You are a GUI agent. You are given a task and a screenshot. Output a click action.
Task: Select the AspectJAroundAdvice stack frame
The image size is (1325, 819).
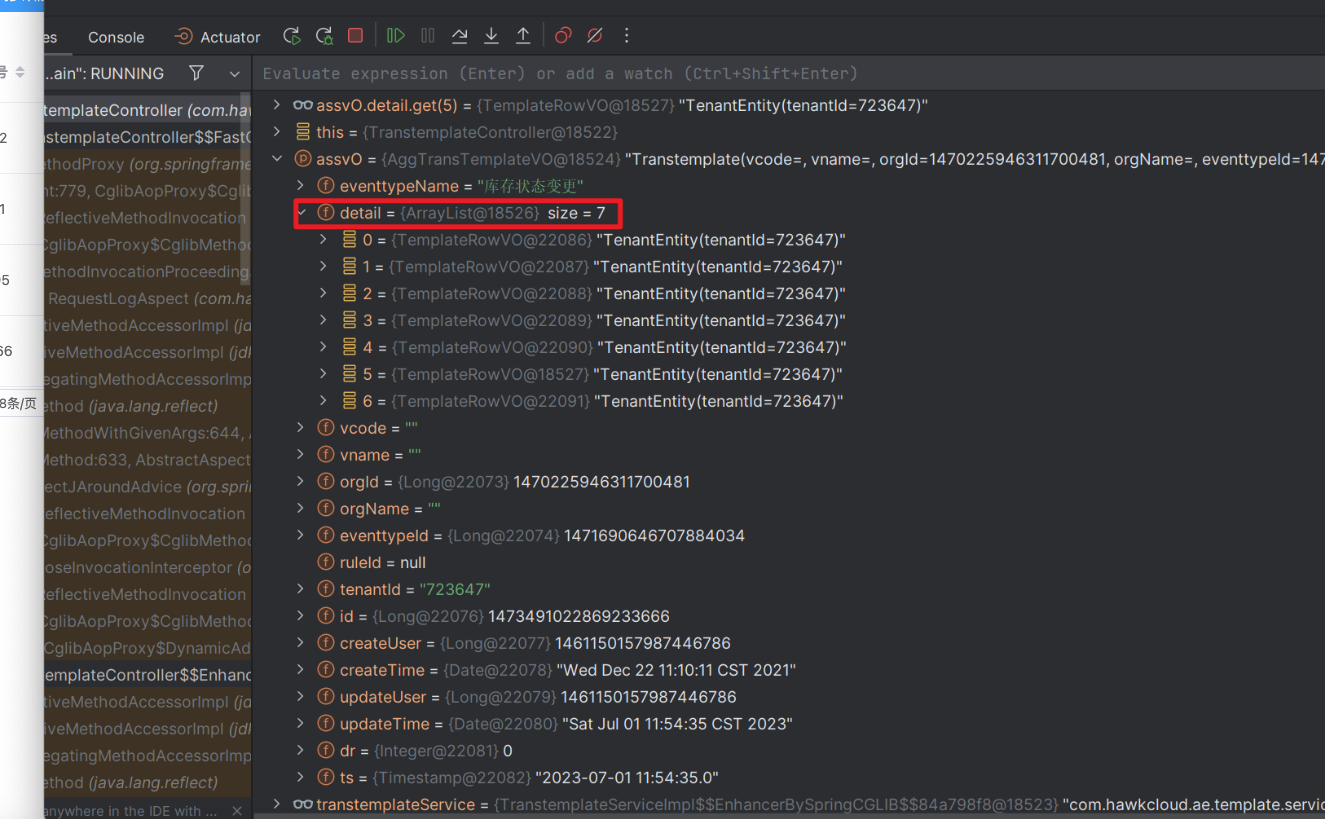coord(148,487)
